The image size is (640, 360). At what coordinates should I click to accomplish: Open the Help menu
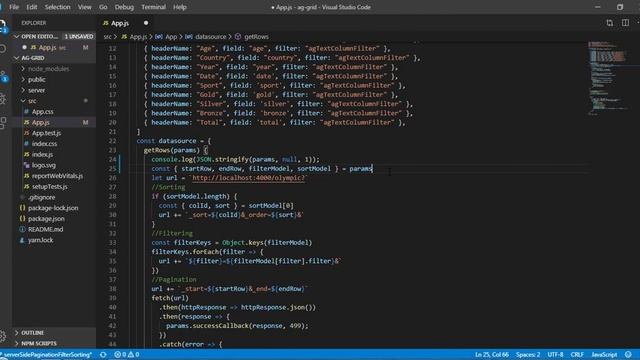180,7
